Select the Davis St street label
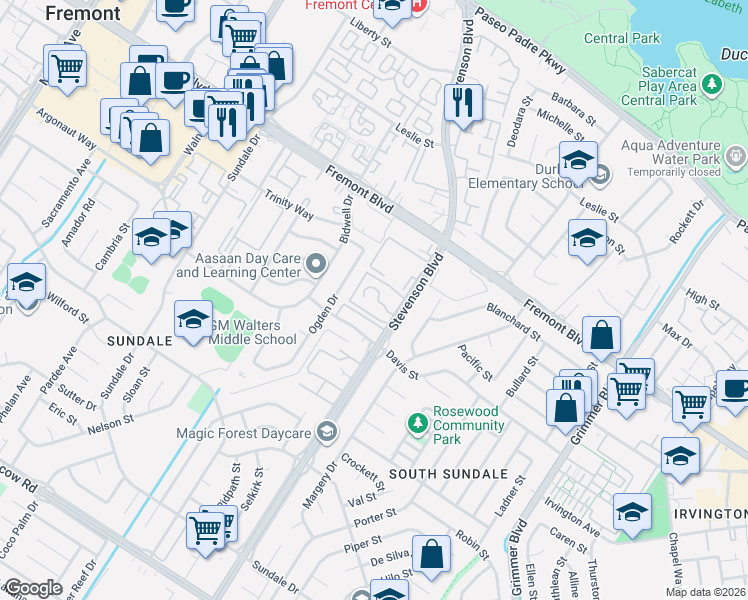748x600 pixels. 402,365
